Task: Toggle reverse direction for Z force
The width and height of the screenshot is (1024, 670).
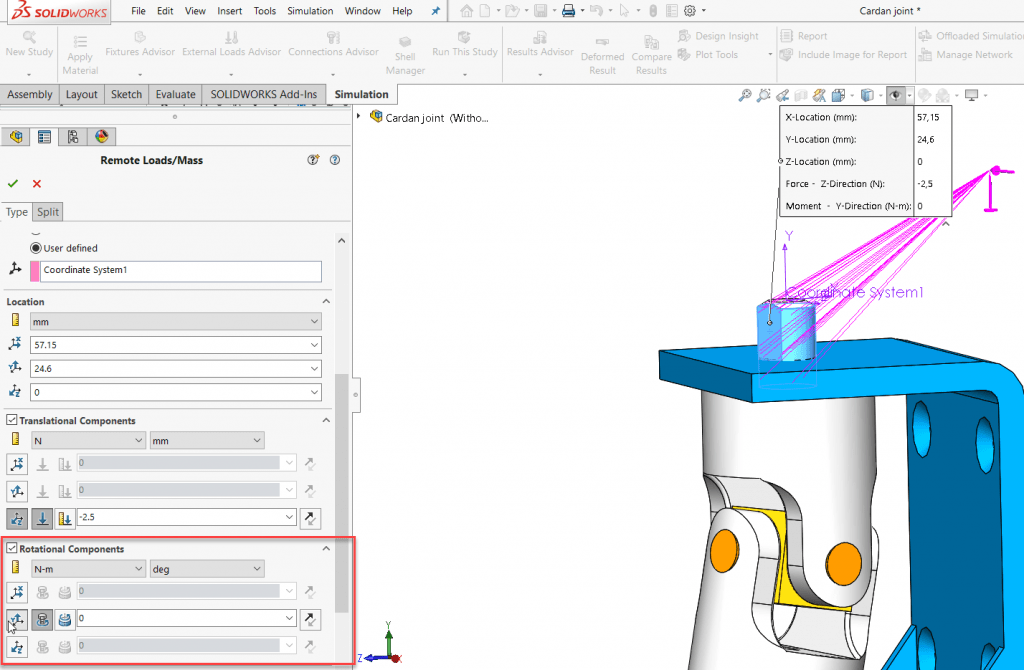Action: pyautogui.click(x=310, y=518)
